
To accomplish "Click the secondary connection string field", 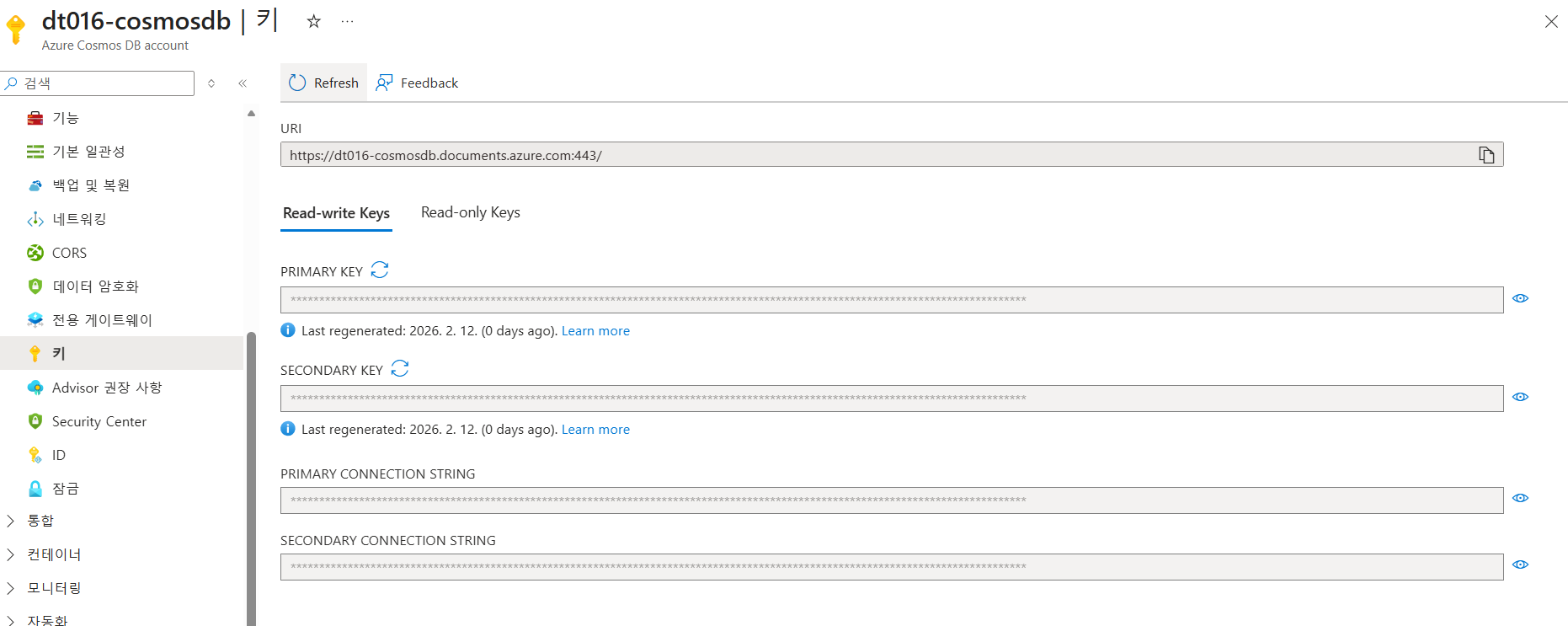I will pos(892,567).
